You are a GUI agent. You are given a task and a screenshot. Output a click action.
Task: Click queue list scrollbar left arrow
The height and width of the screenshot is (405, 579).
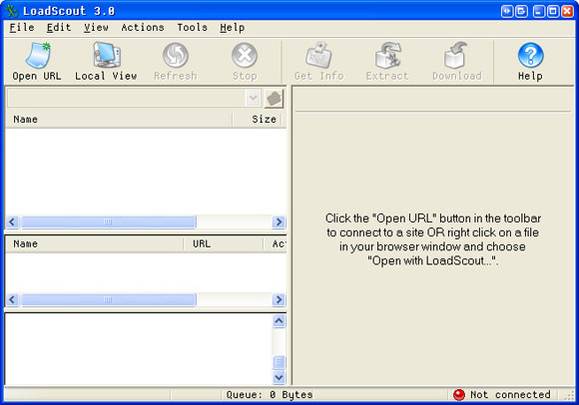point(12,299)
